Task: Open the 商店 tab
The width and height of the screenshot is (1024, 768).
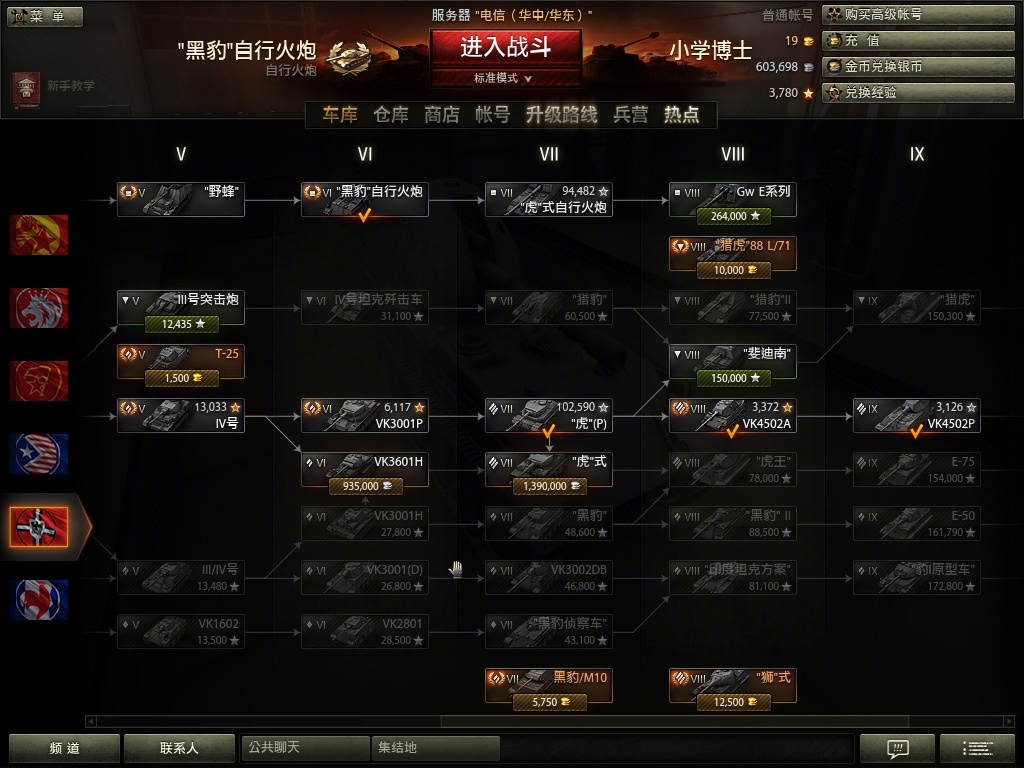Action: point(441,115)
